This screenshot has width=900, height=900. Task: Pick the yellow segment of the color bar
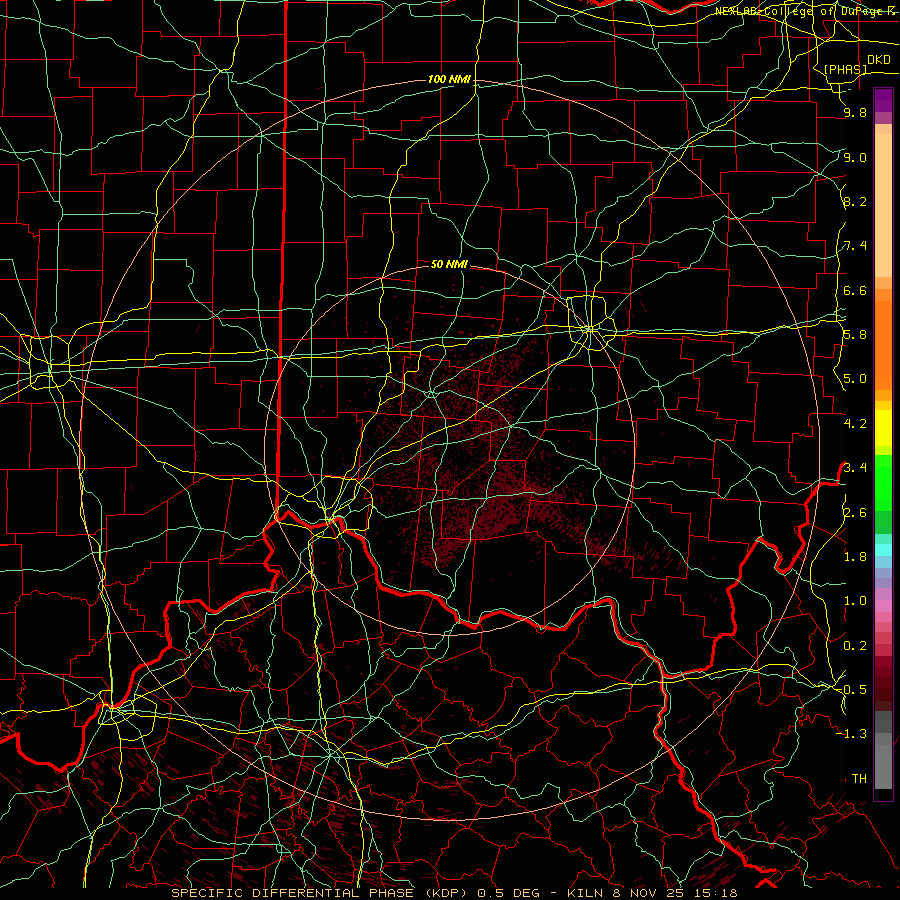pos(883,428)
